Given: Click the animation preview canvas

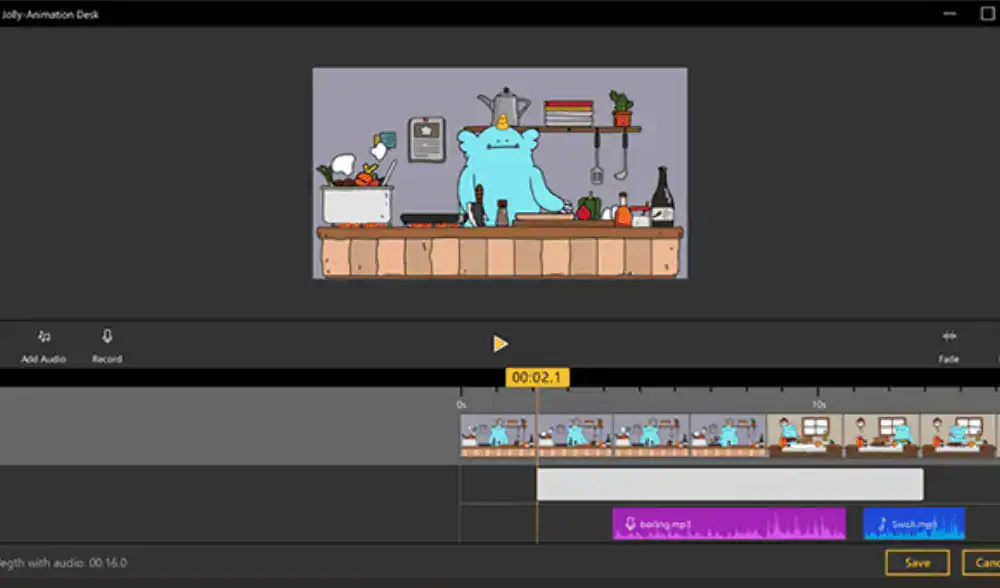Looking at the screenshot, I should click(x=499, y=173).
